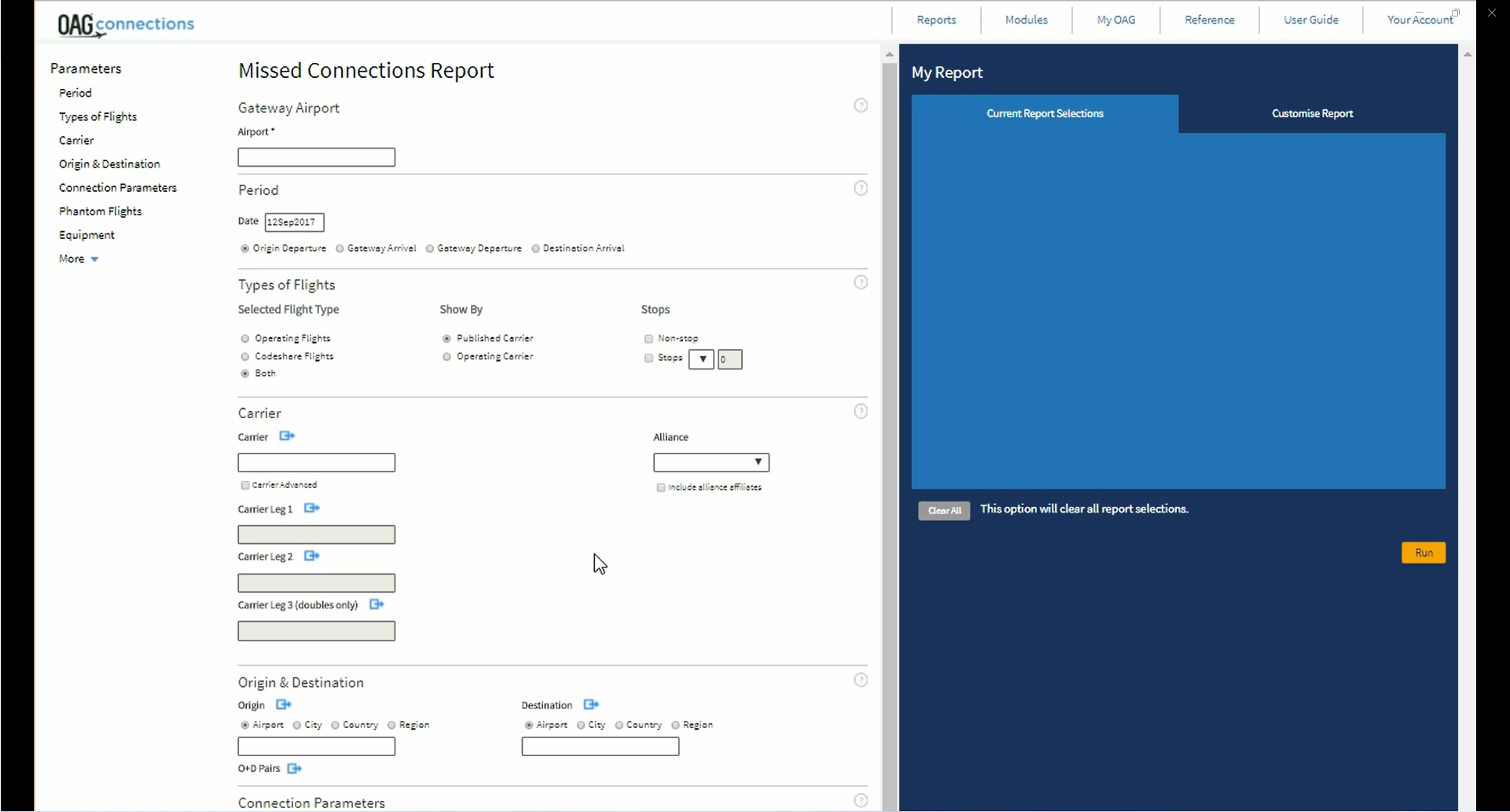This screenshot has height=812, width=1510.
Task: Open the Stops operator dropdown
Action: (x=701, y=359)
